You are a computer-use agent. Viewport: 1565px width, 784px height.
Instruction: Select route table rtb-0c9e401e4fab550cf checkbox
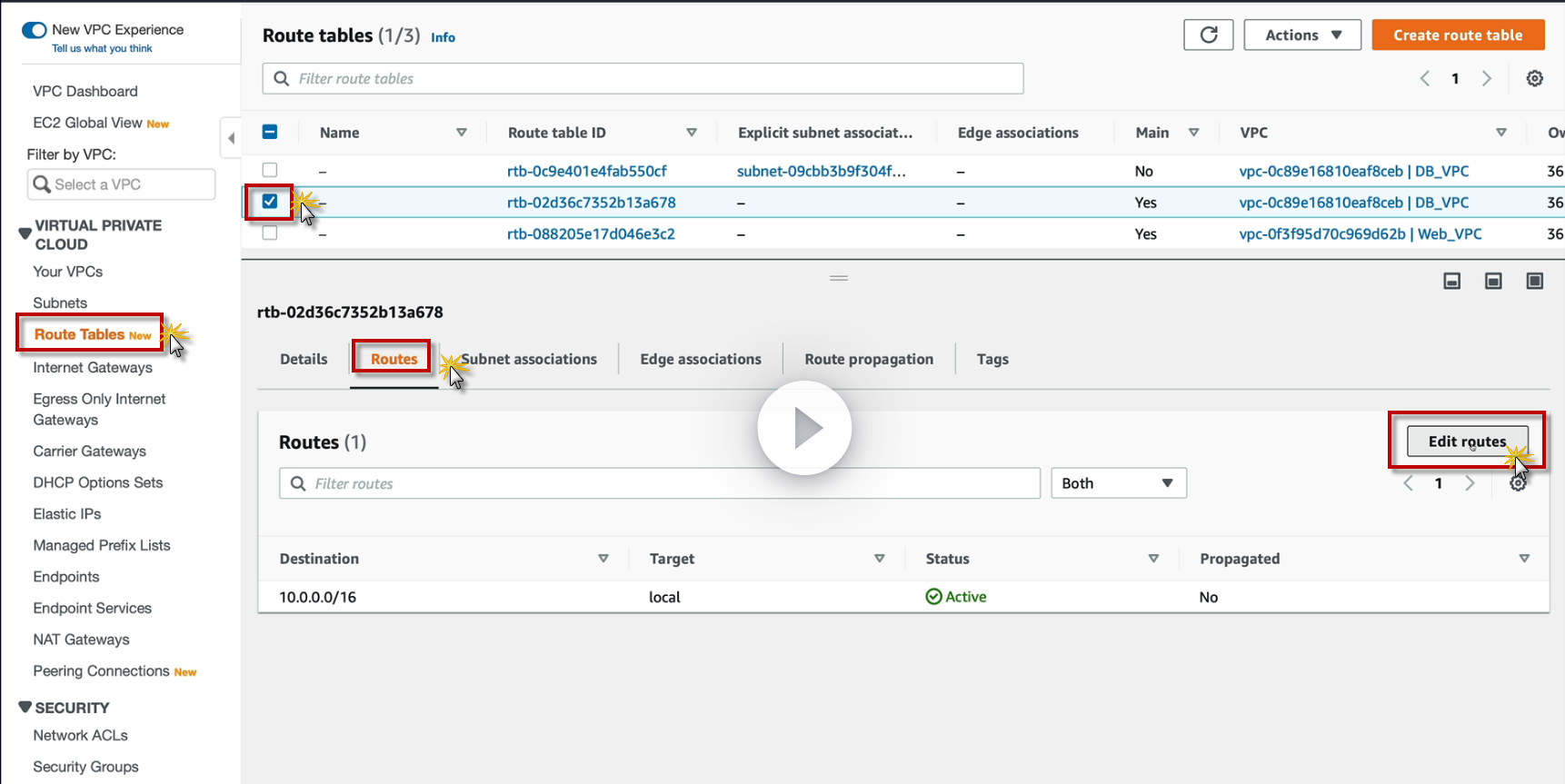[270, 170]
